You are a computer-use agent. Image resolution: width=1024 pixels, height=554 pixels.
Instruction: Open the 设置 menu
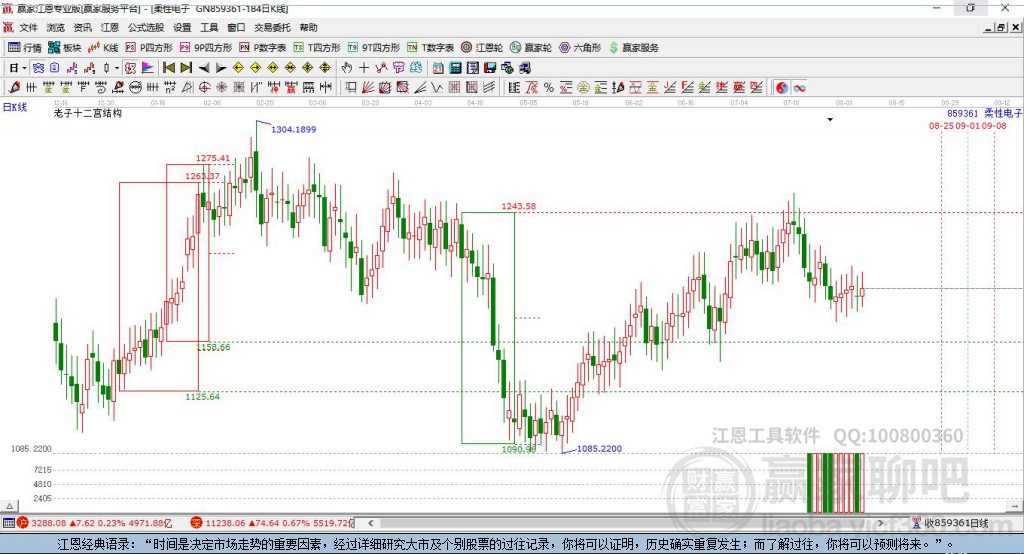pyautogui.click(x=182, y=27)
